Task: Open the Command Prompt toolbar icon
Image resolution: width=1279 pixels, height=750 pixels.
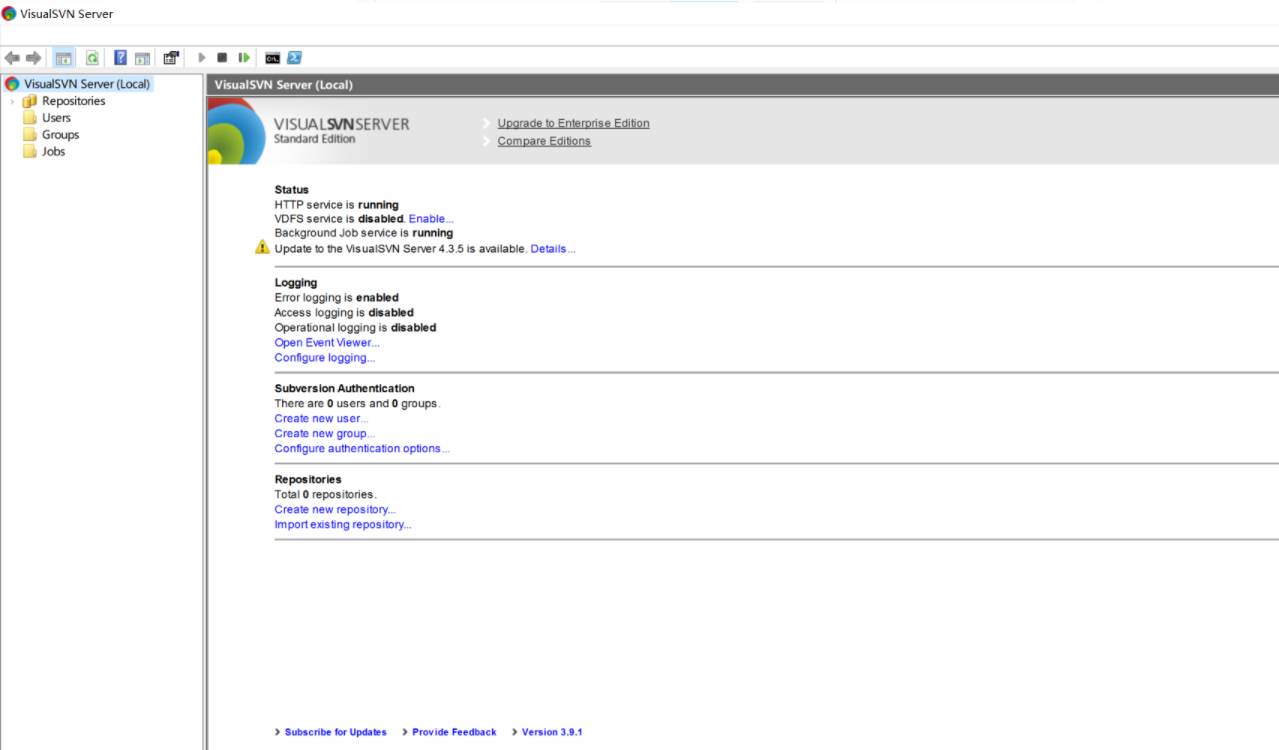Action: pyautogui.click(x=272, y=58)
